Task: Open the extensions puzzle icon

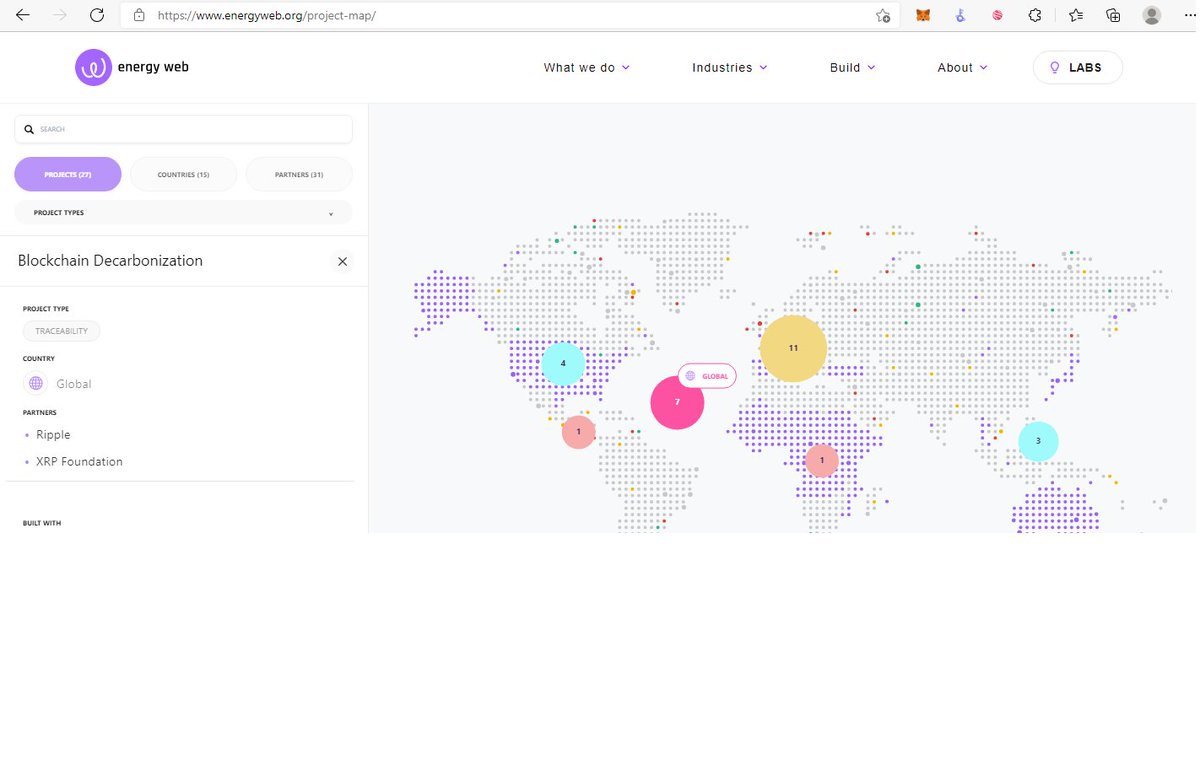Action: pos(1035,15)
